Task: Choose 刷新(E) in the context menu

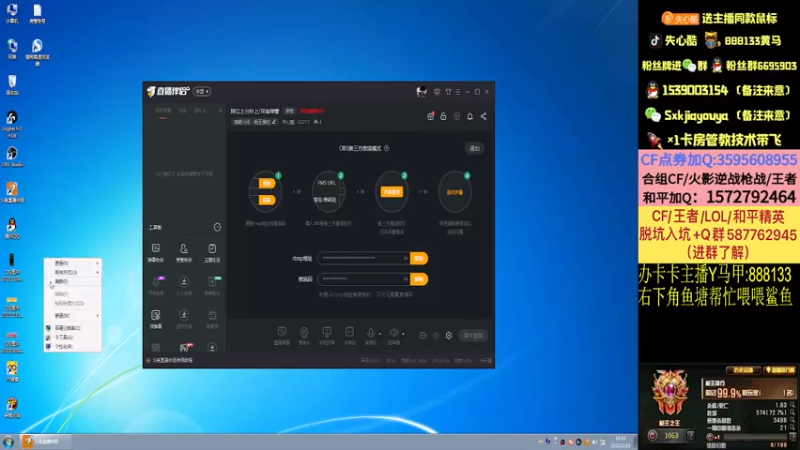Action: click(x=73, y=282)
